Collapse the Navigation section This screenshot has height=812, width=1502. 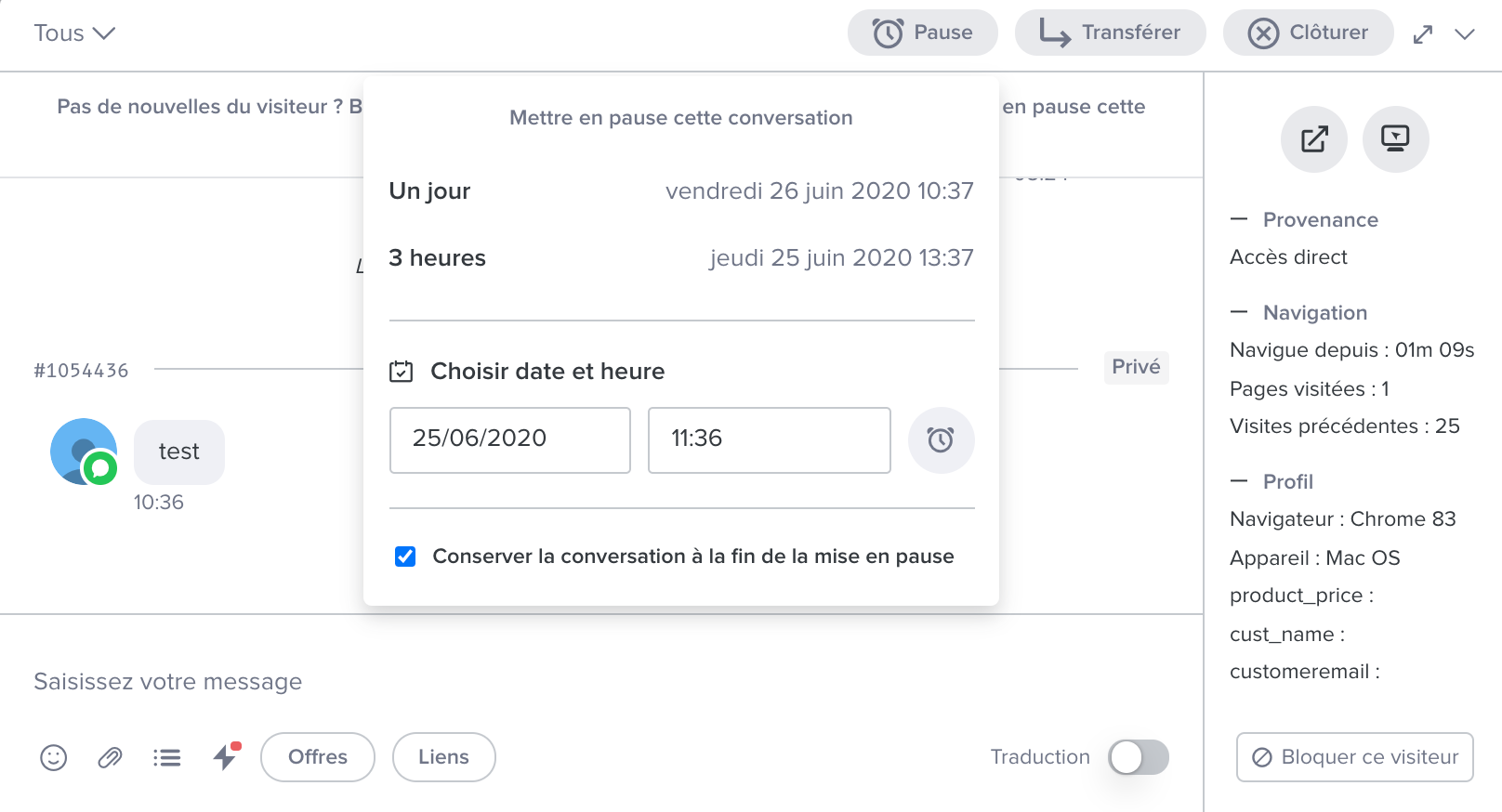click(1239, 312)
